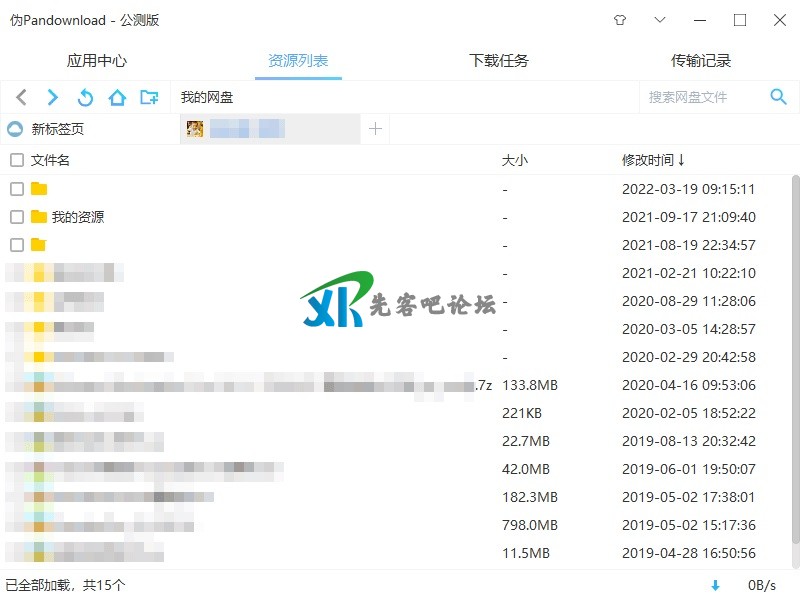Tick the checkbox of the first folder row

pyautogui.click(x=17, y=189)
